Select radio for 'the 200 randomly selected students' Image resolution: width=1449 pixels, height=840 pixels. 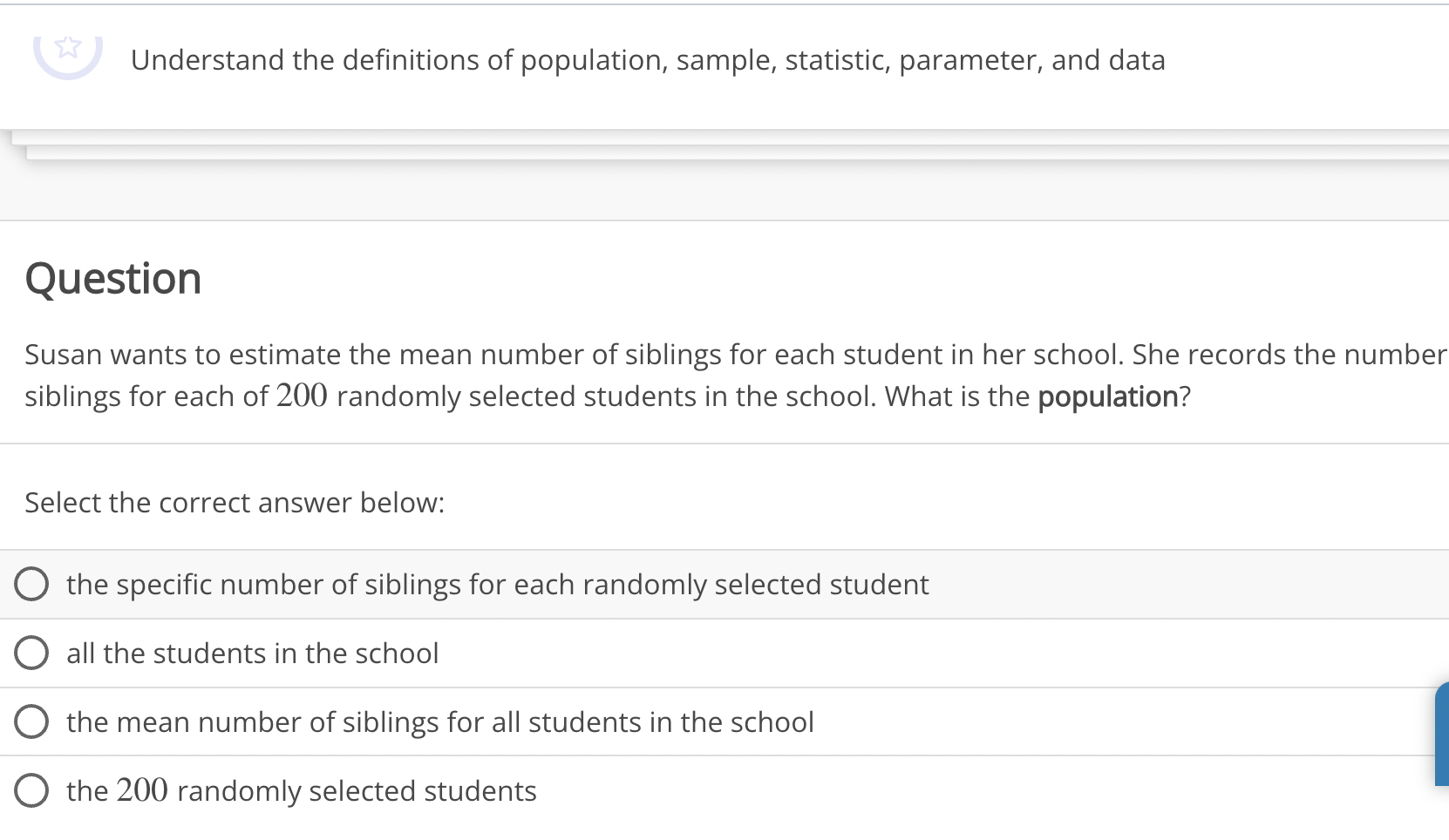(31, 790)
